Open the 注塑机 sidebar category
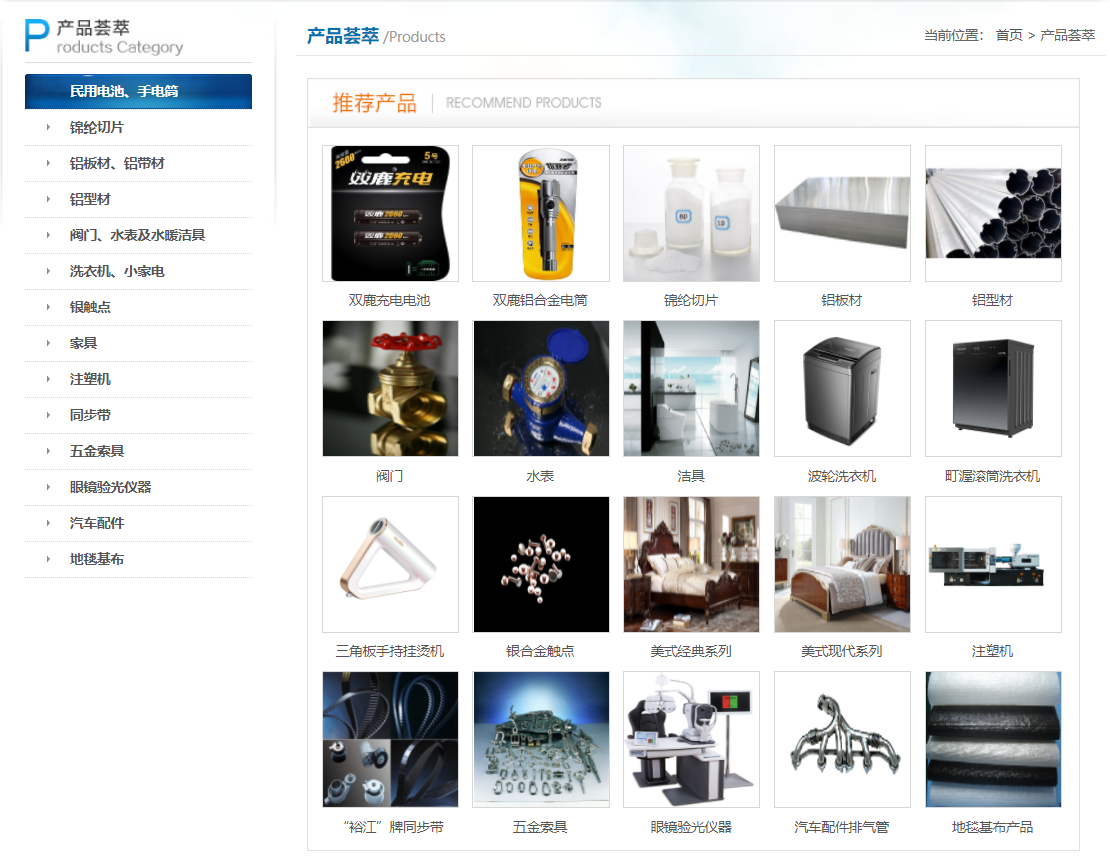Screen dimensions: 1110x861 90,380
